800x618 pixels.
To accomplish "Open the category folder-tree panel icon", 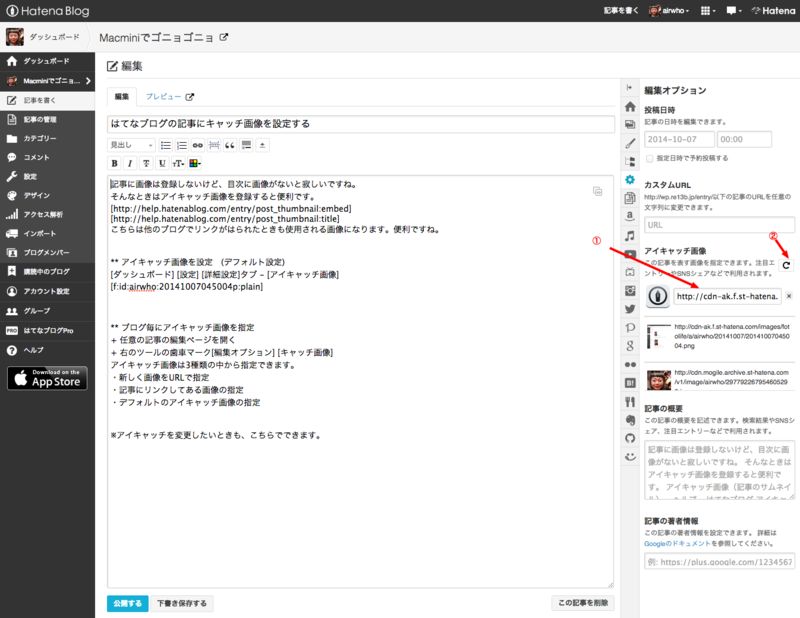I will [630, 162].
